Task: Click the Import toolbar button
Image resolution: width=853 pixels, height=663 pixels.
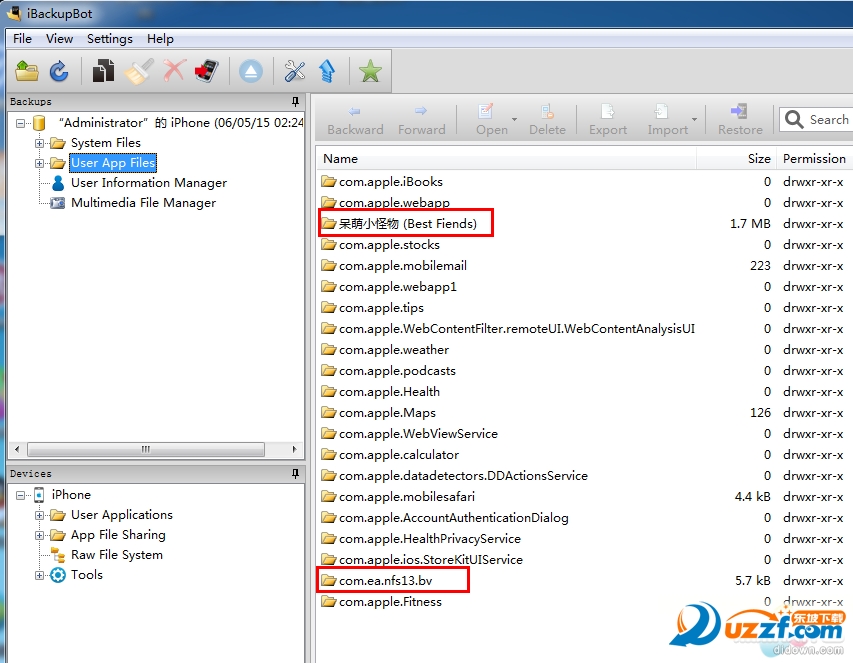Action: [x=667, y=120]
